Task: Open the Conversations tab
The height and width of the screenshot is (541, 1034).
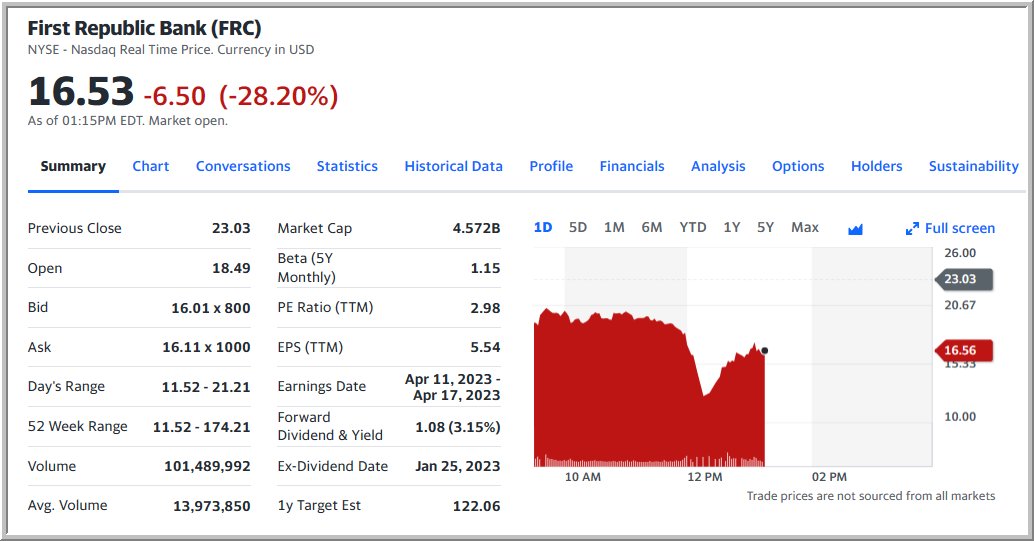Action: point(243,166)
